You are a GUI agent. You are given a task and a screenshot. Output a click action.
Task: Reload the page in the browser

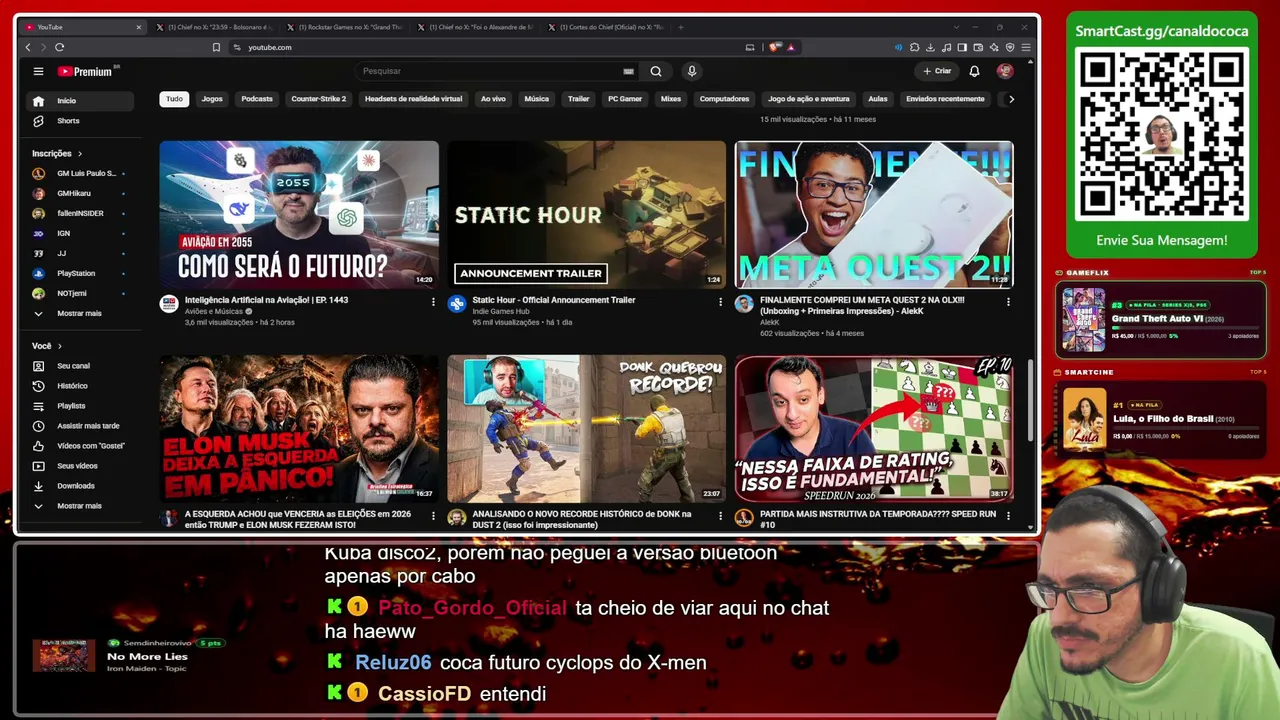[x=60, y=47]
